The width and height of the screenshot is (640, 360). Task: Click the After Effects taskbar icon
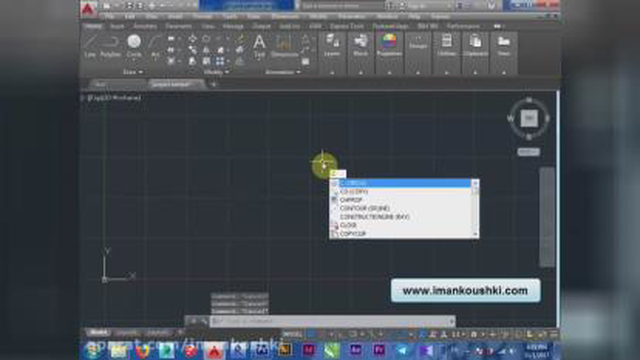[x=355, y=350]
